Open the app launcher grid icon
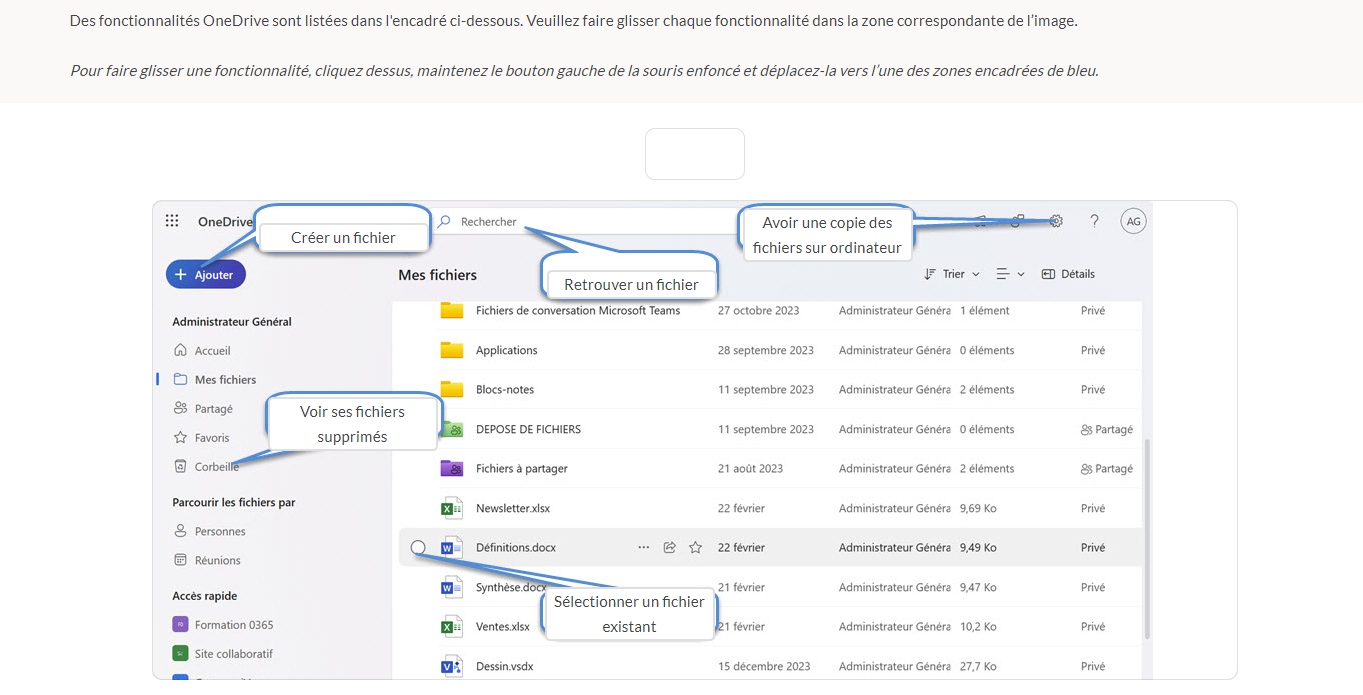 click(x=172, y=221)
